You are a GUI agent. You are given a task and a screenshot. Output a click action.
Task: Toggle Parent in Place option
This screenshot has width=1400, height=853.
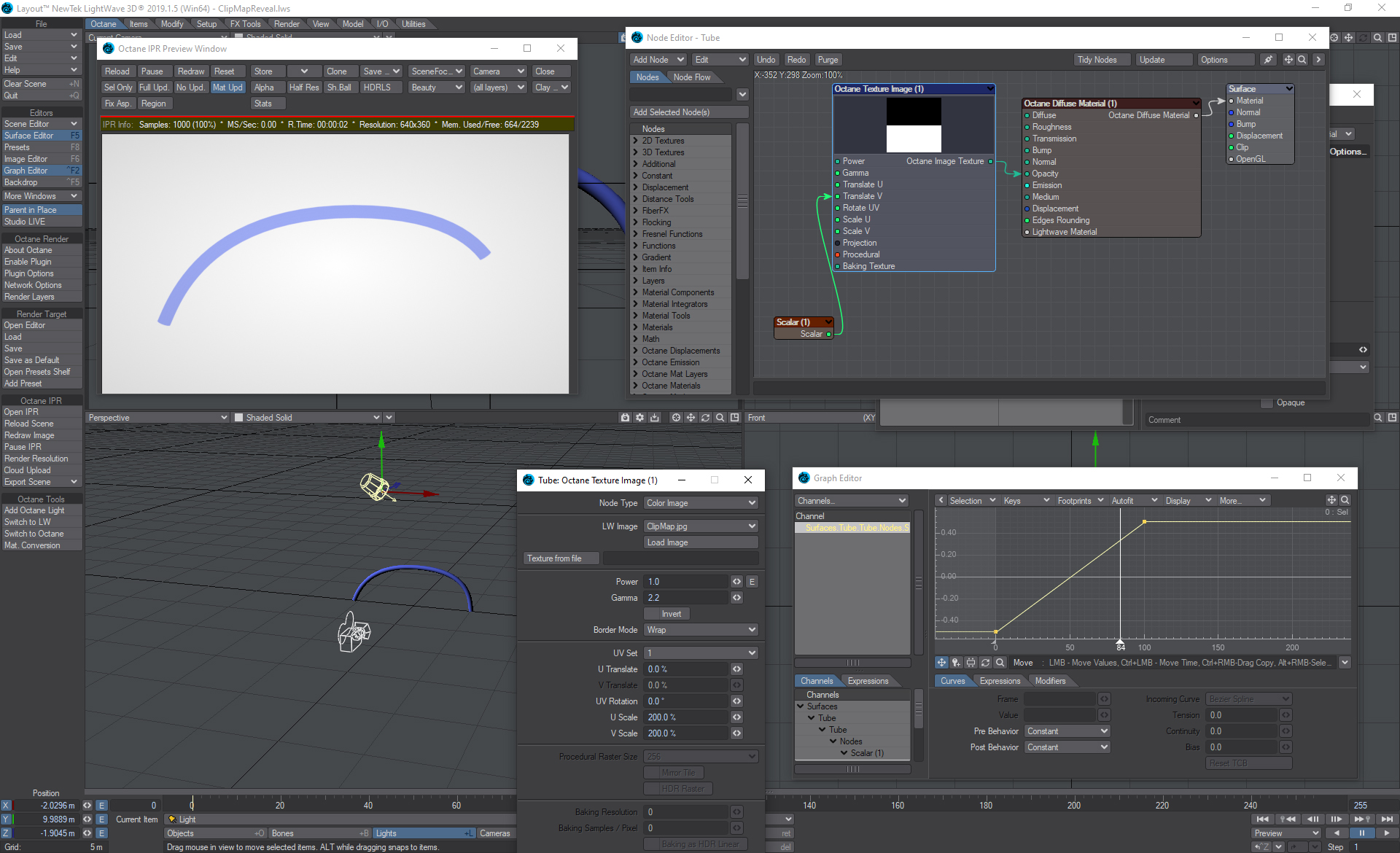click(42, 210)
